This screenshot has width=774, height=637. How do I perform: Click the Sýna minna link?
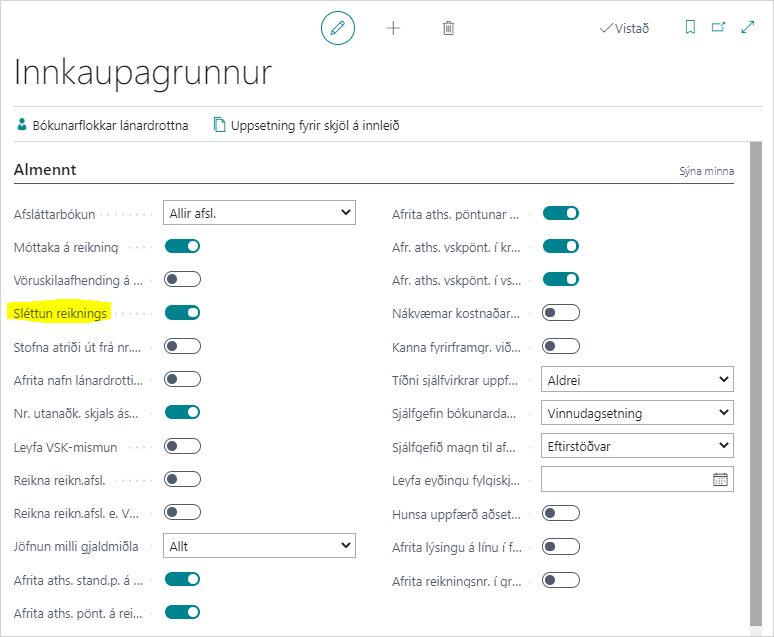click(706, 171)
